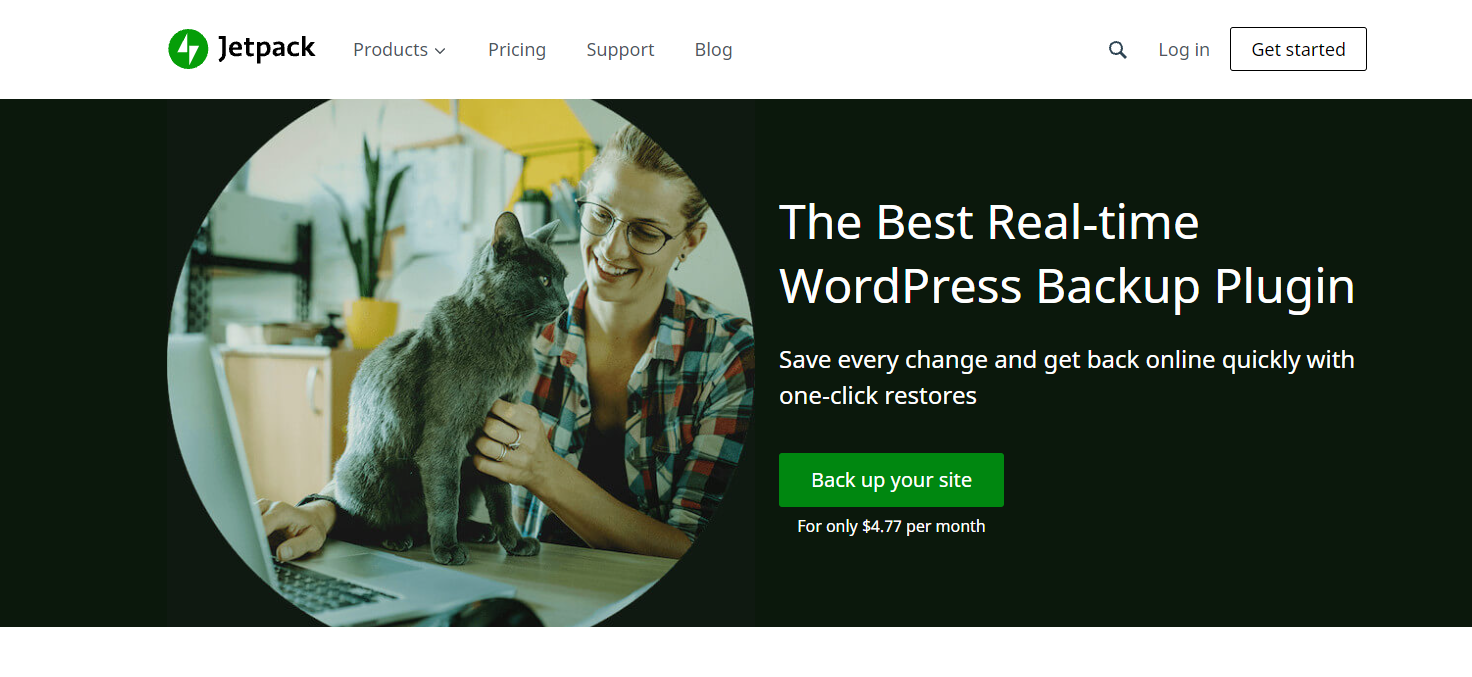Expand the Products dropdown

399,49
